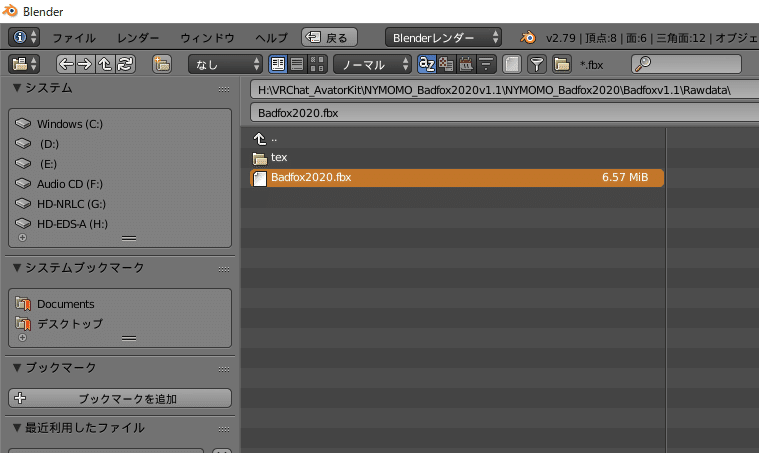The width and height of the screenshot is (759, 453).
Task: Toggle folder filter icon
Action: 562,64
